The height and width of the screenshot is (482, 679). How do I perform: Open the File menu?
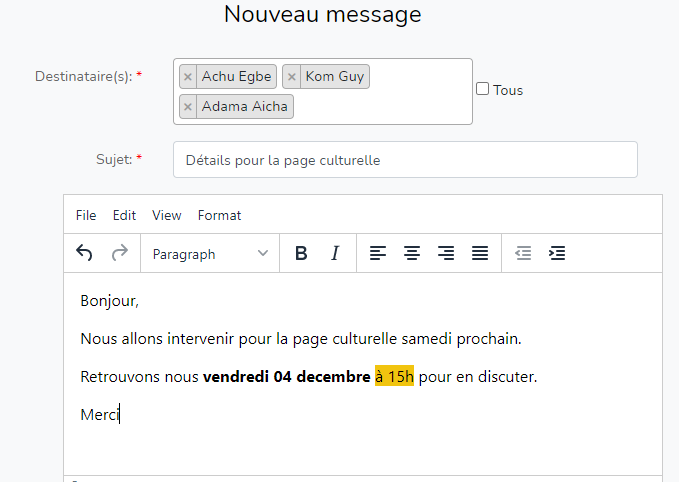[86, 215]
